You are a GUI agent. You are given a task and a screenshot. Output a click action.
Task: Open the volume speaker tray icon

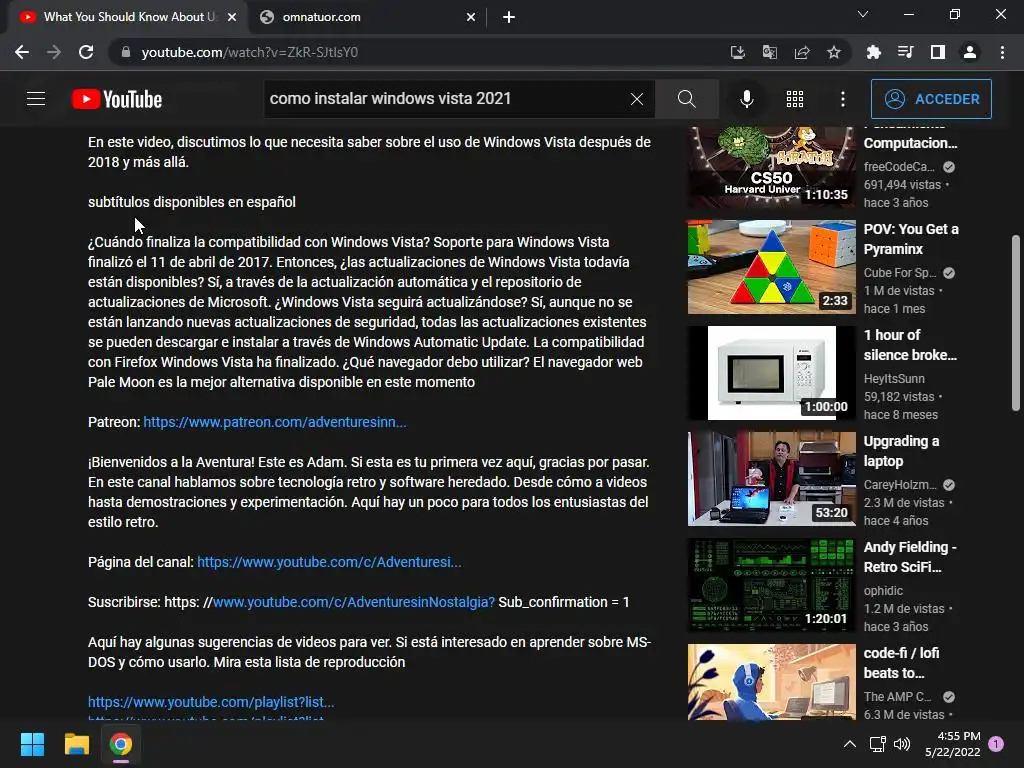point(902,744)
